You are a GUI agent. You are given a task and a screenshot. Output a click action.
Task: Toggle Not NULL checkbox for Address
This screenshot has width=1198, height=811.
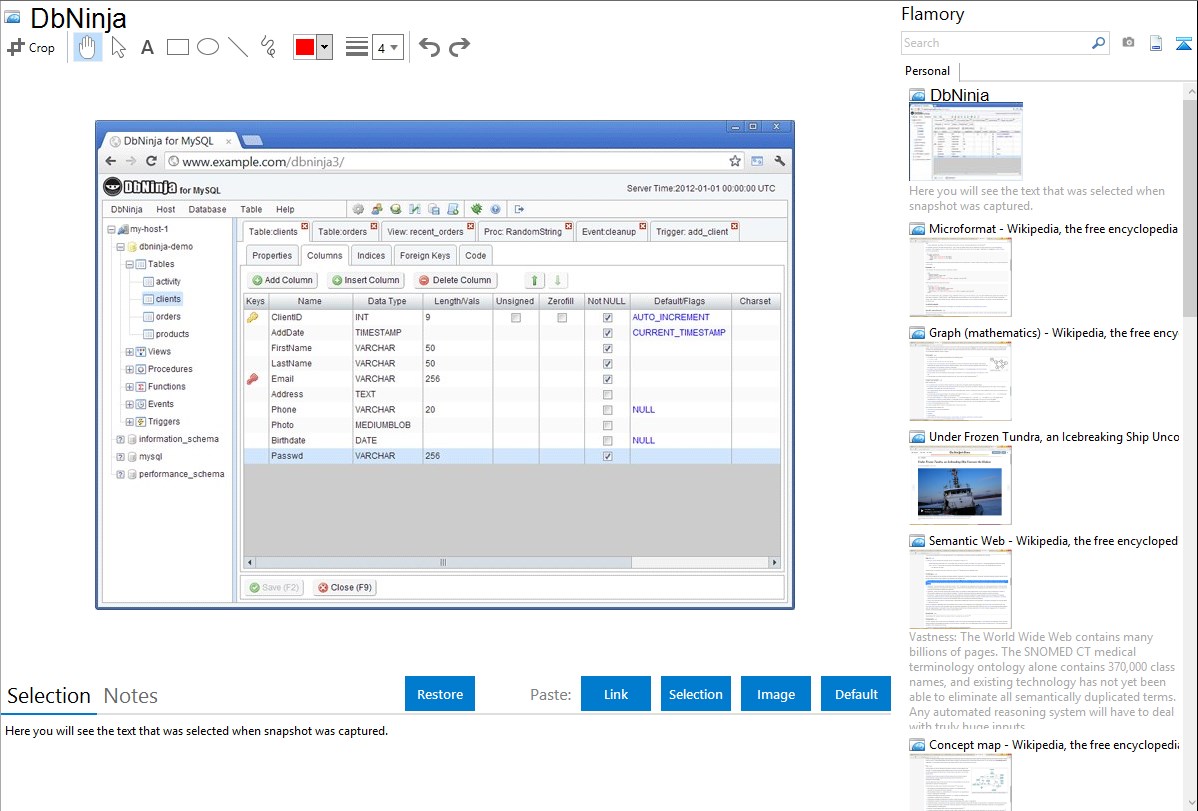607,394
